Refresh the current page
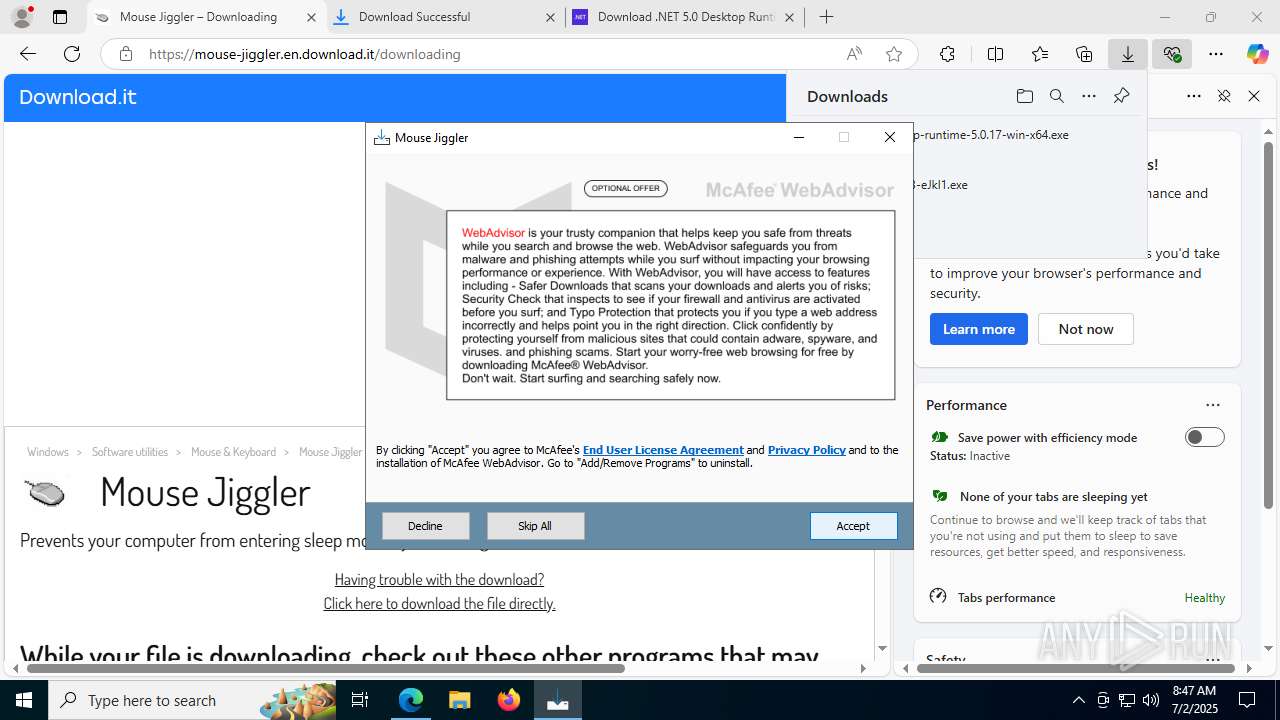The width and height of the screenshot is (1280, 720). tap(72, 54)
